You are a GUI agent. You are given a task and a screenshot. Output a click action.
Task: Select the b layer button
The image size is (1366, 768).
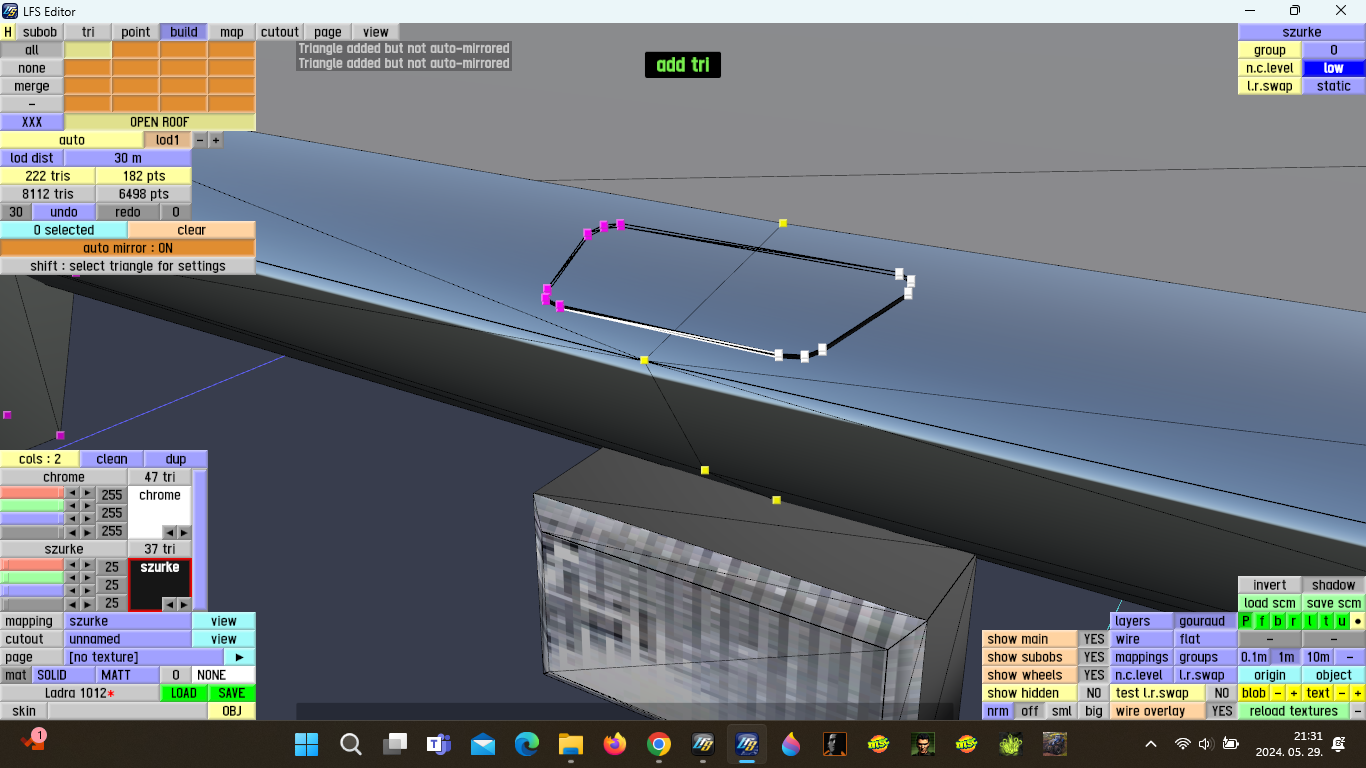[x=1278, y=621]
